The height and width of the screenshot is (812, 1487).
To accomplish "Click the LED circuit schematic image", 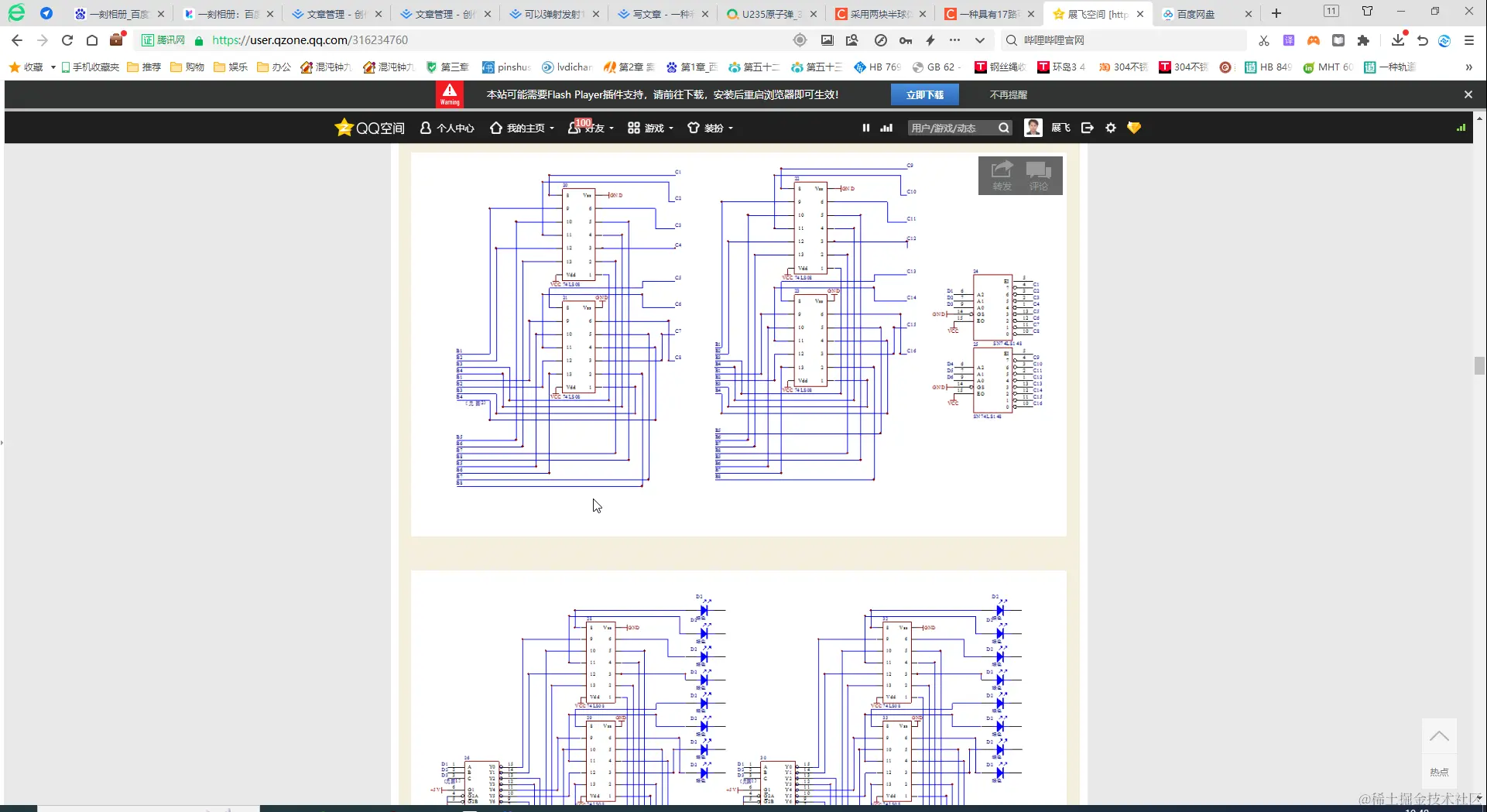I will coord(738,688).
